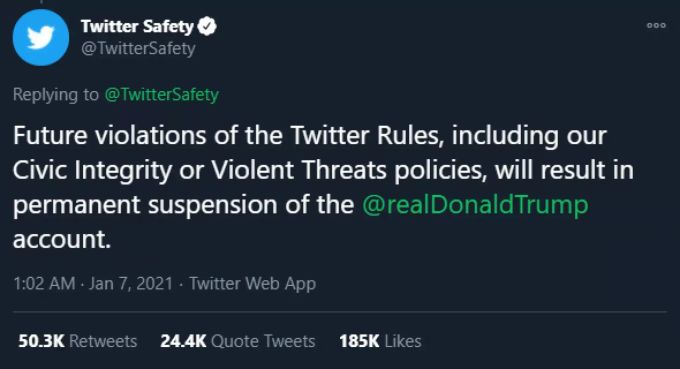Click the Jan 7, 2021 date
This screenshot has height=369, width=680.
coord(131,284)
